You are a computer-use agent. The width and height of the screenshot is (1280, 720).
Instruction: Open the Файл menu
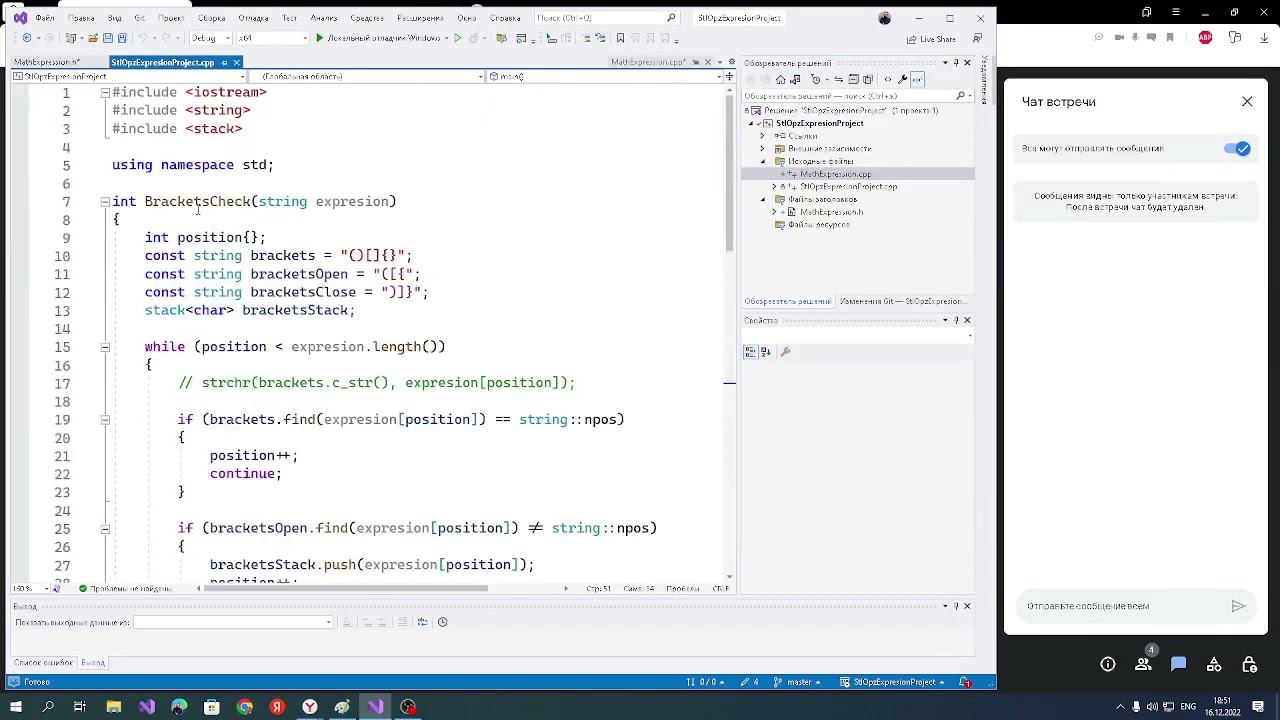coord(45,18)
